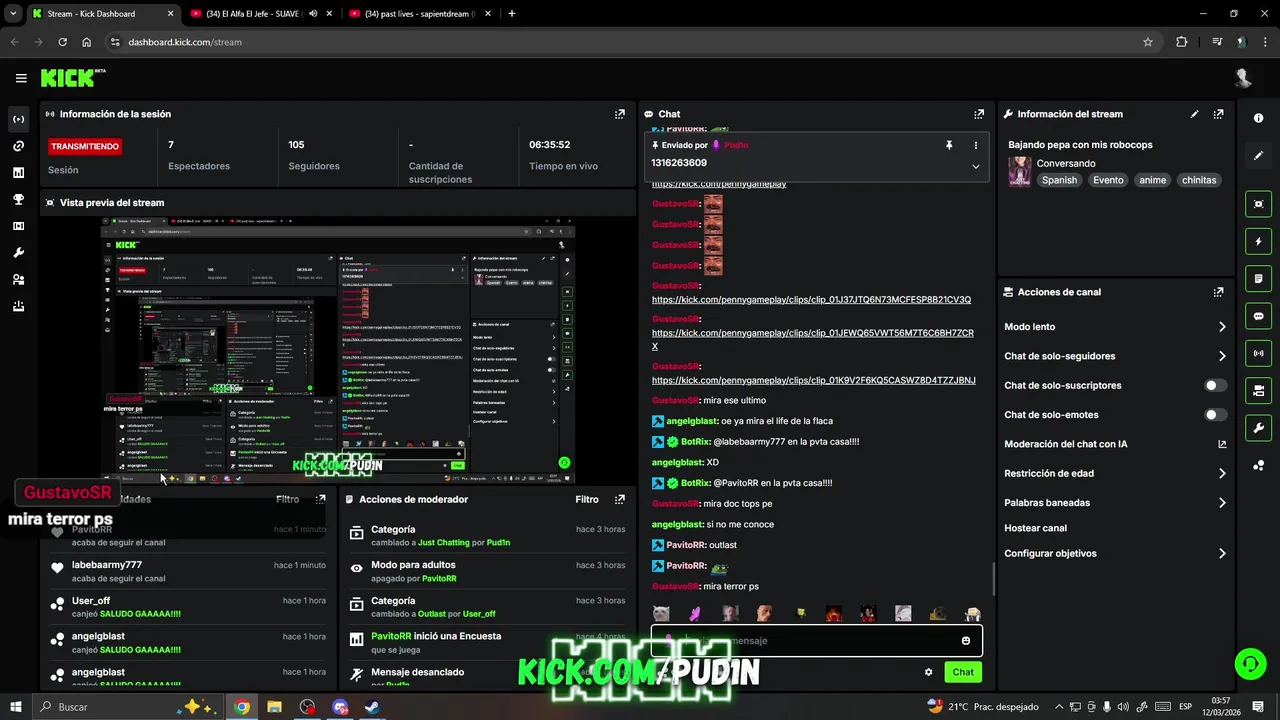1280x720 pixels.
Task: Pop out the Chat panel
Action: pyautogui.click(x=979, y=114)
